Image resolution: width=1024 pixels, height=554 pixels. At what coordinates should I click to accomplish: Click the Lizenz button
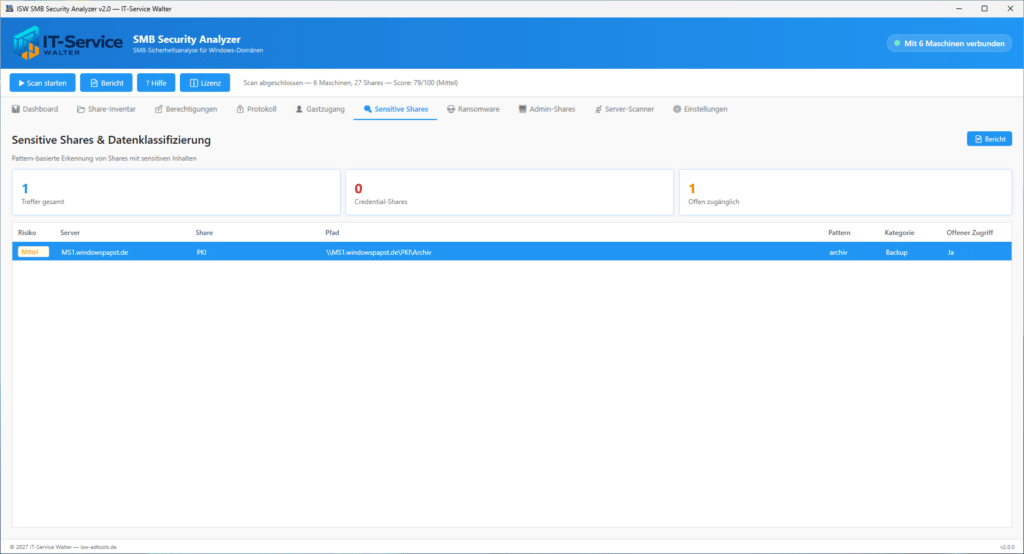pos(205,83)
